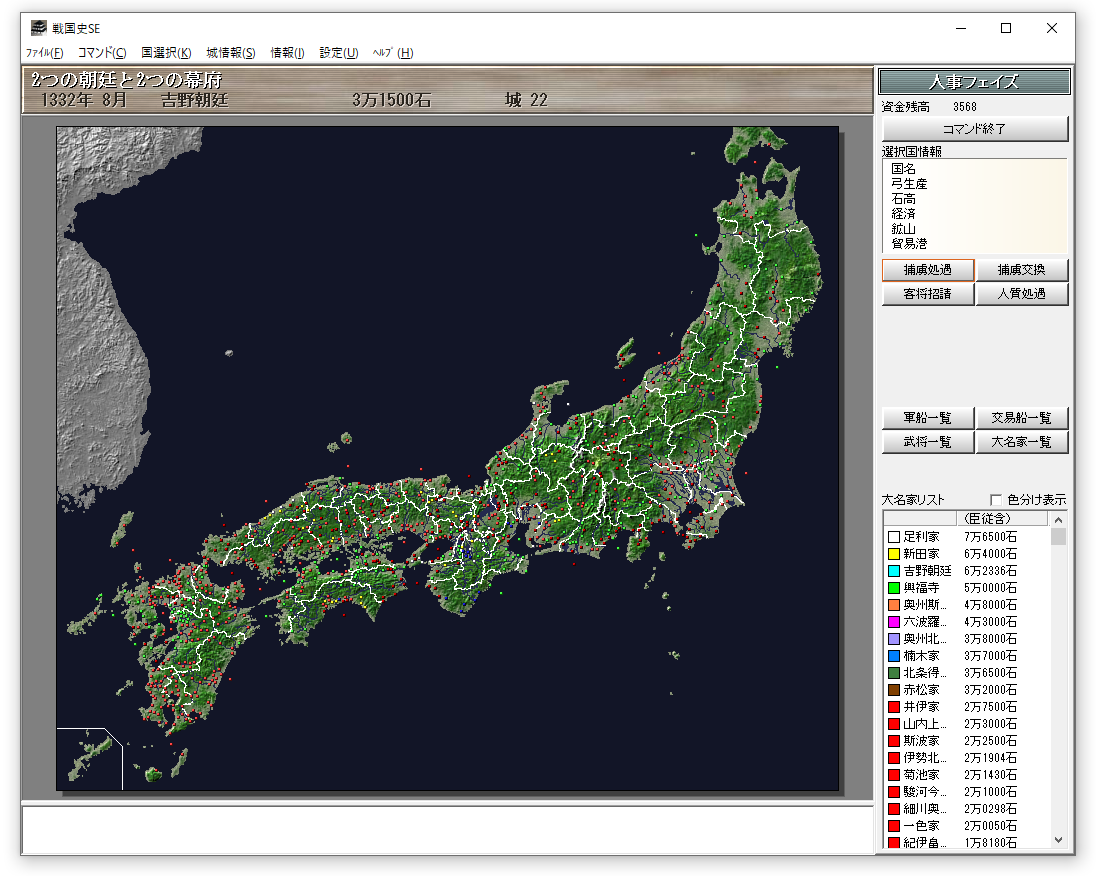Open the 大名家一覧 list
1096x876 pixels.
coord(1022,442)
